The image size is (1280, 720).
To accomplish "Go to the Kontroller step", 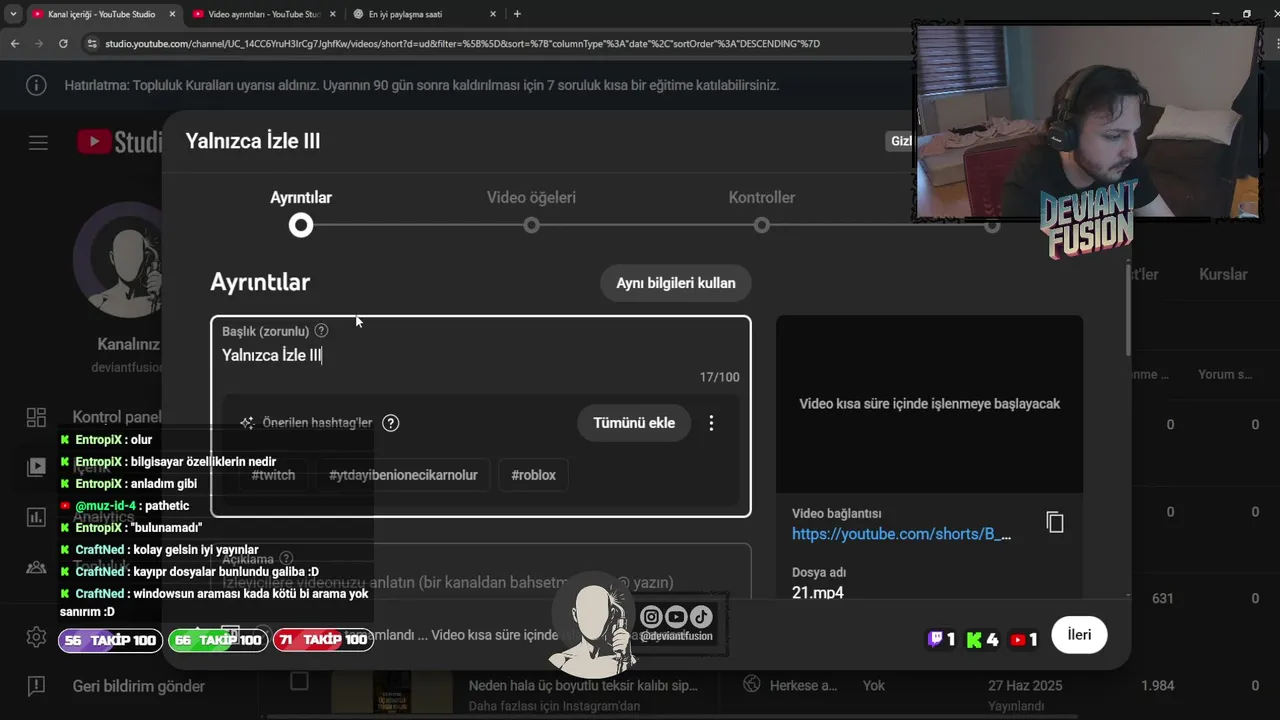I will pos(762,212).
